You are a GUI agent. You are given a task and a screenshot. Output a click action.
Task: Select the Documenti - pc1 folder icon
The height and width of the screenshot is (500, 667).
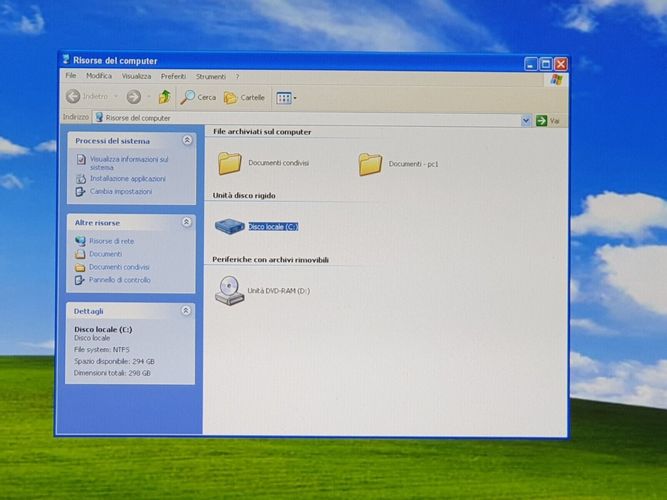(370, 164)
